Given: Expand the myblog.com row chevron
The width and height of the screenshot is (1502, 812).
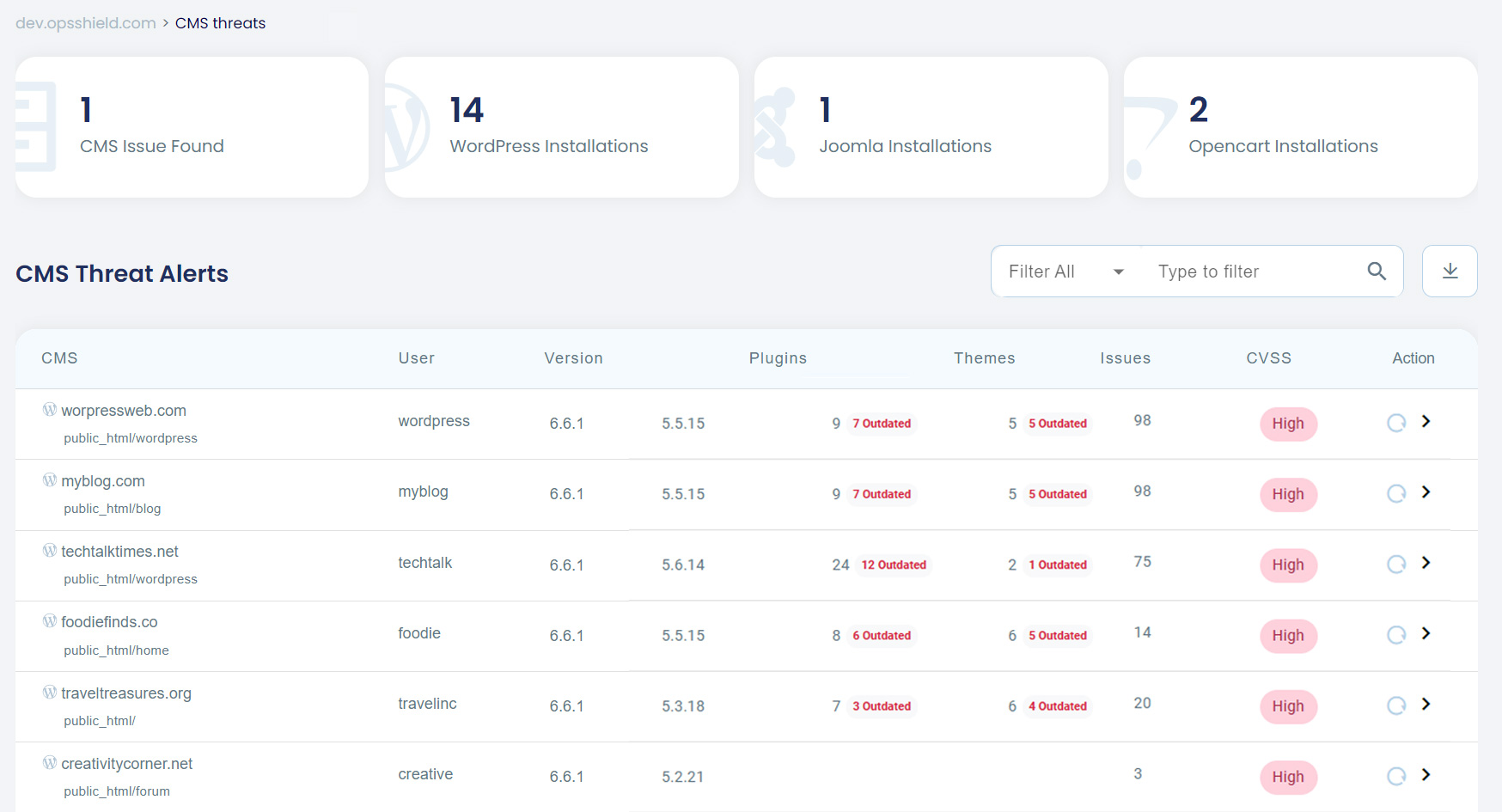Looking at the screenshot, I should (1426, 491).
